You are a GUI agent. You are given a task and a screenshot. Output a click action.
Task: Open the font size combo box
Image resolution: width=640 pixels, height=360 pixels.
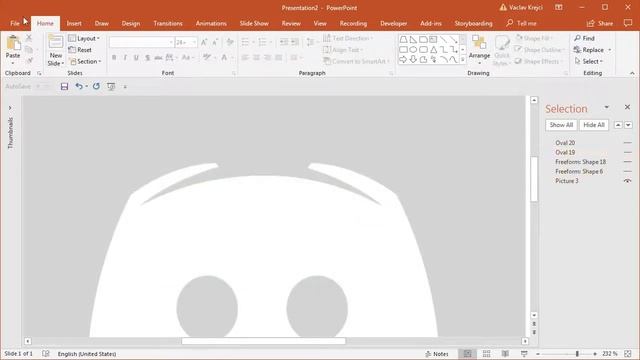pyautogui.click(x=186, y=42)
